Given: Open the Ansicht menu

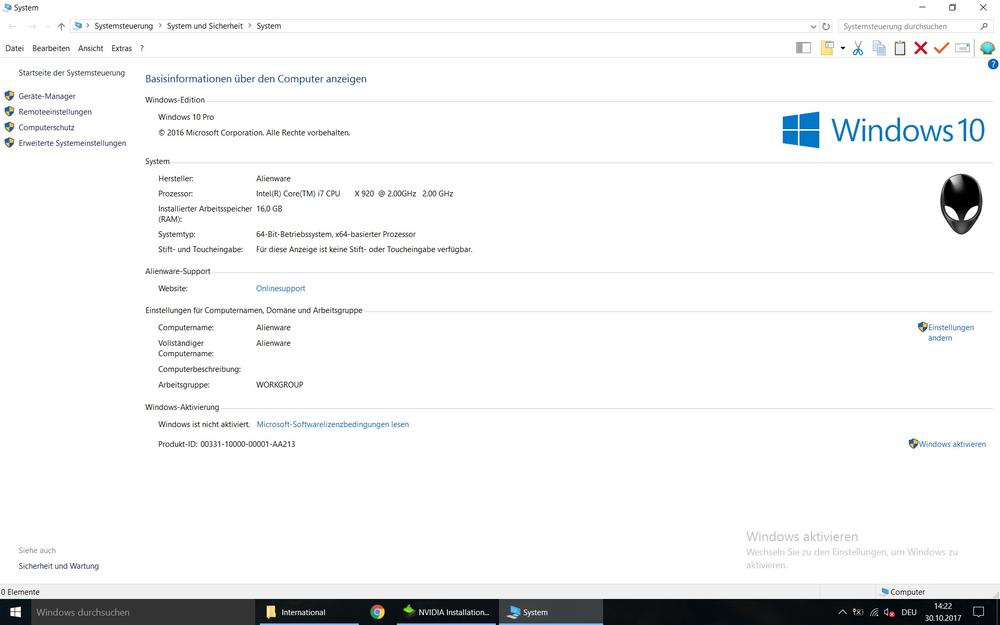Looking at the screenshot, I should (90, 48).
